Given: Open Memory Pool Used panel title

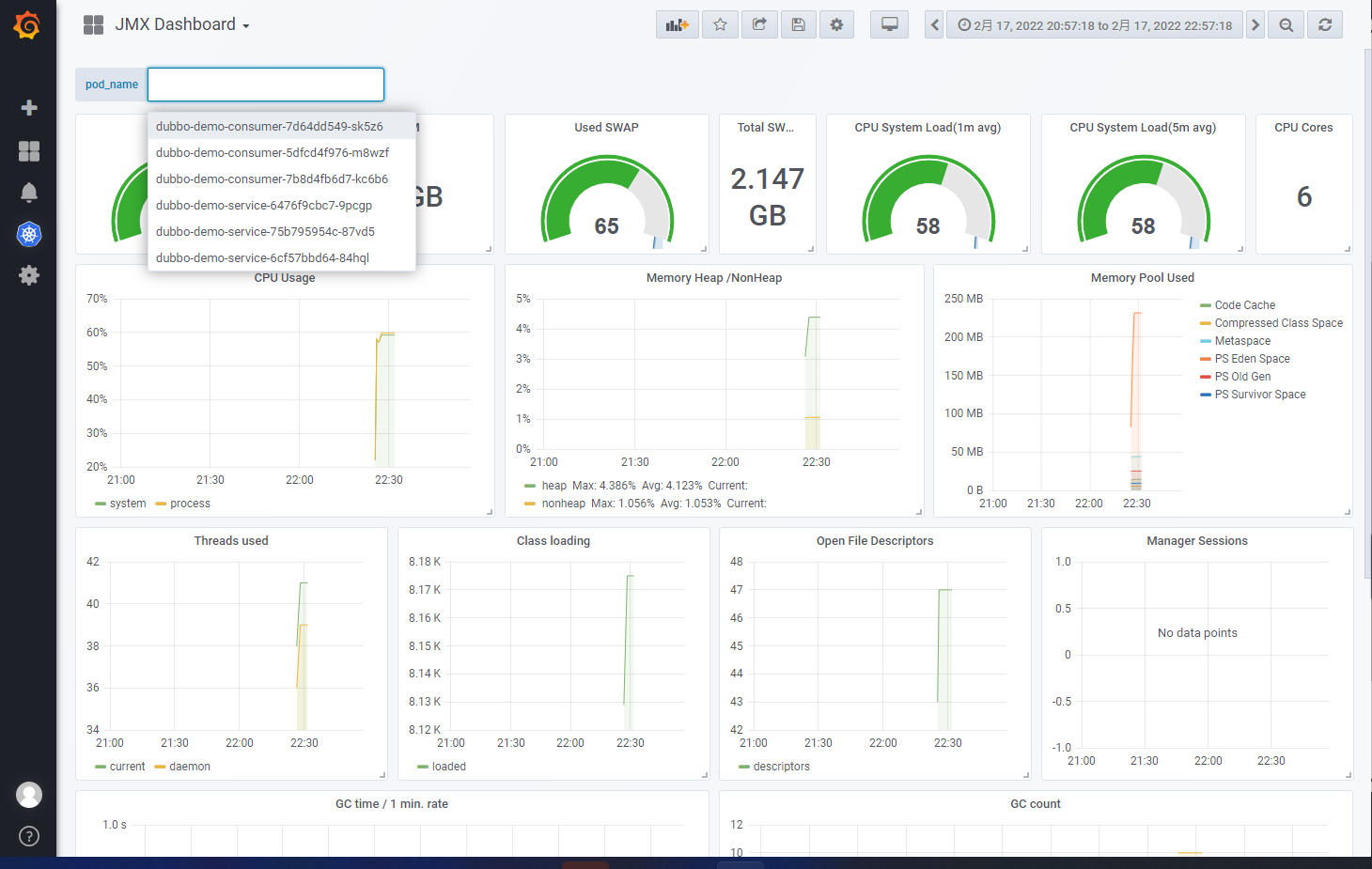Looking at the screenshot, I should coord(1143,278).
